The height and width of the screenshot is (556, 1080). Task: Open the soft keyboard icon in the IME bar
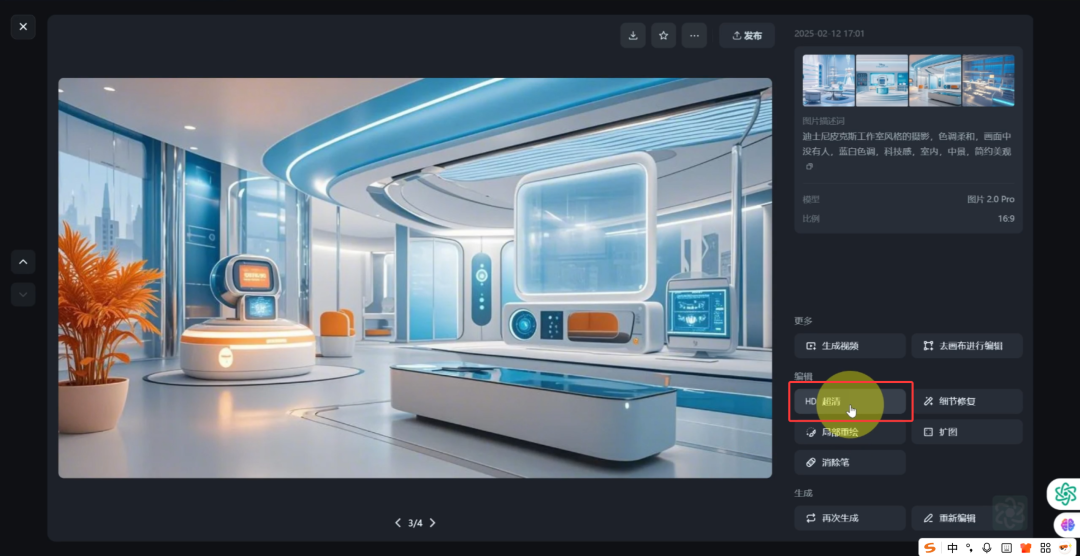click(x=1006, y=548)
